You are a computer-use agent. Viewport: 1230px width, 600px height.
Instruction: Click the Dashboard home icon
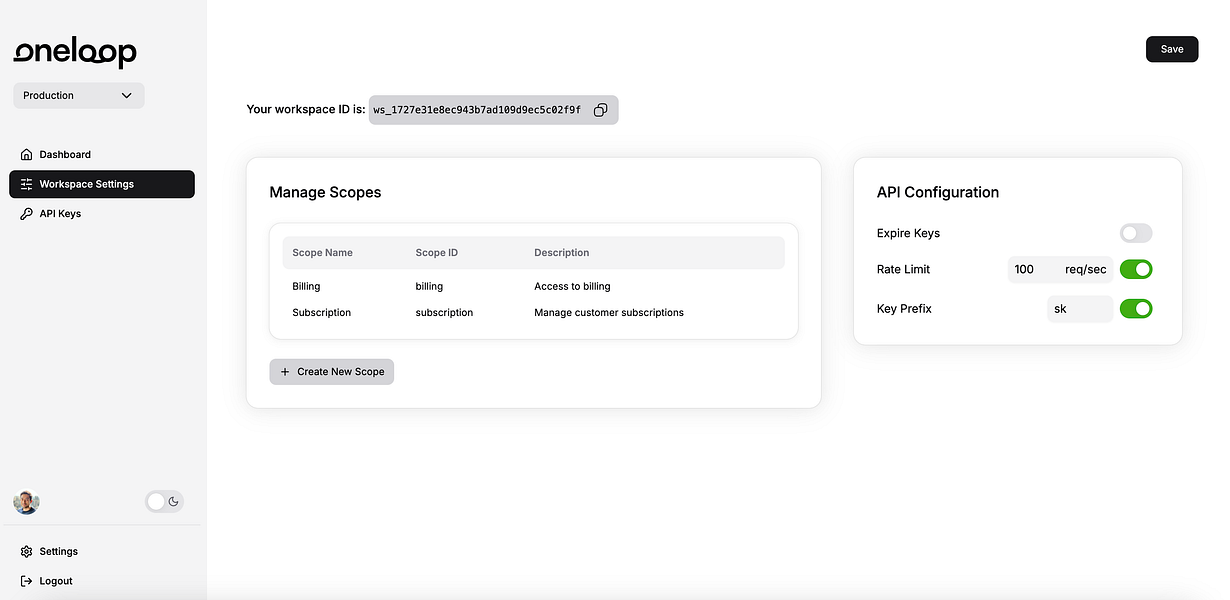point(27,155)
